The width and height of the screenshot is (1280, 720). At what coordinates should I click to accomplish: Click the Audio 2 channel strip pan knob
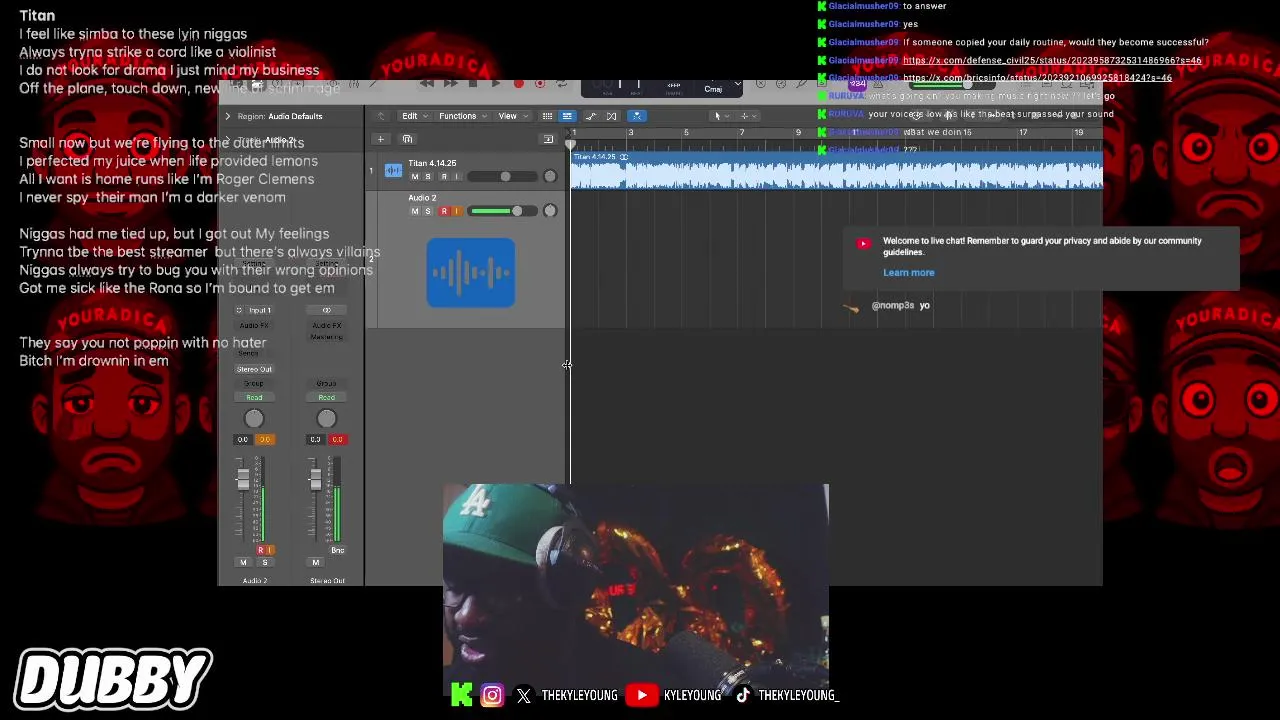[x=254, y=419]
